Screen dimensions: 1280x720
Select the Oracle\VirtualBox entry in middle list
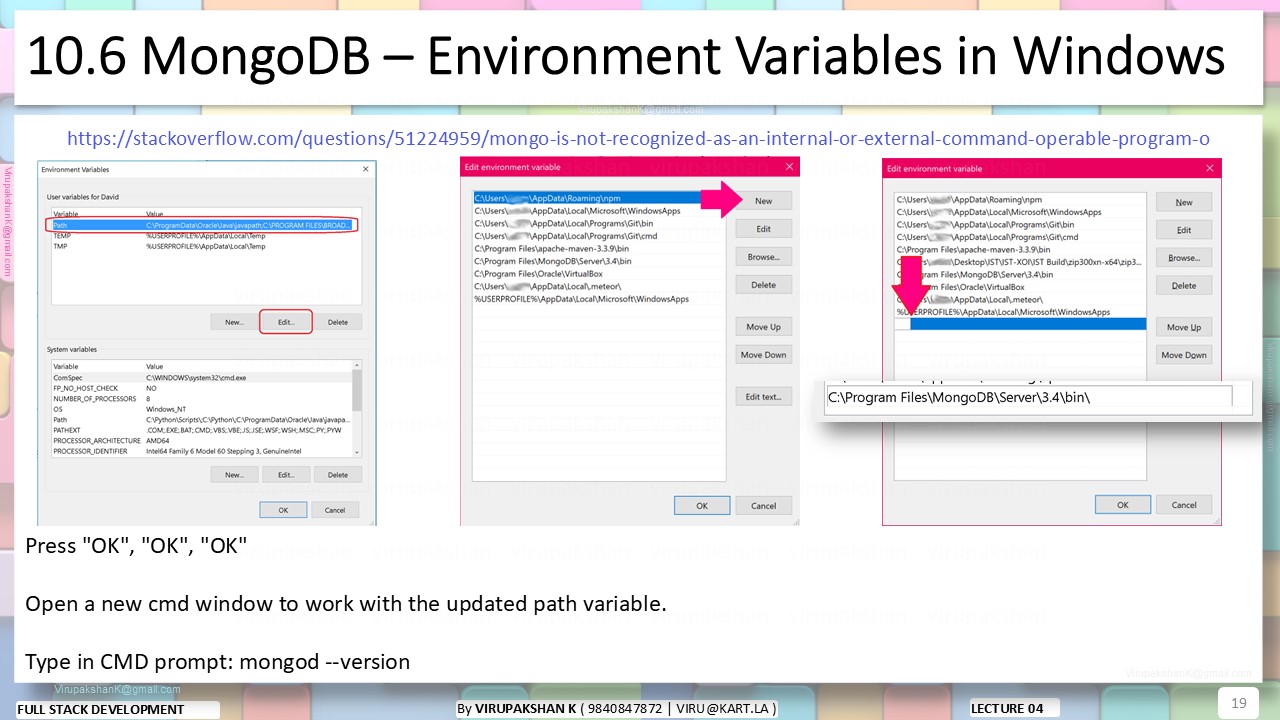click(538, 273)
